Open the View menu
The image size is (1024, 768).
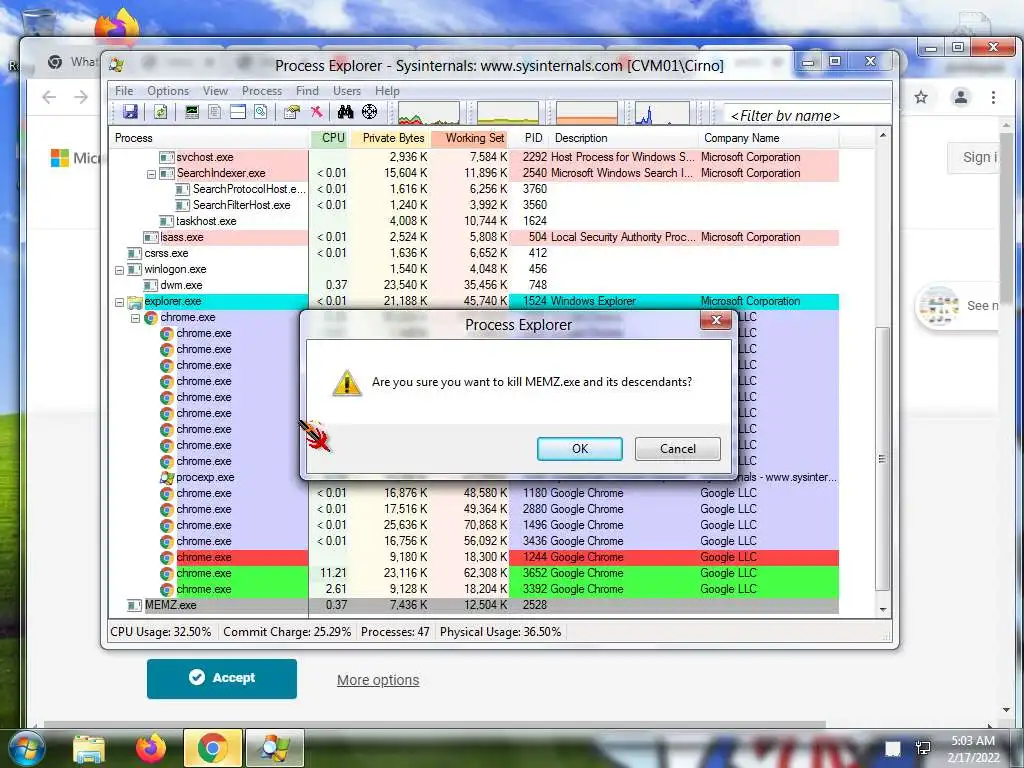[x=215, y=91]
